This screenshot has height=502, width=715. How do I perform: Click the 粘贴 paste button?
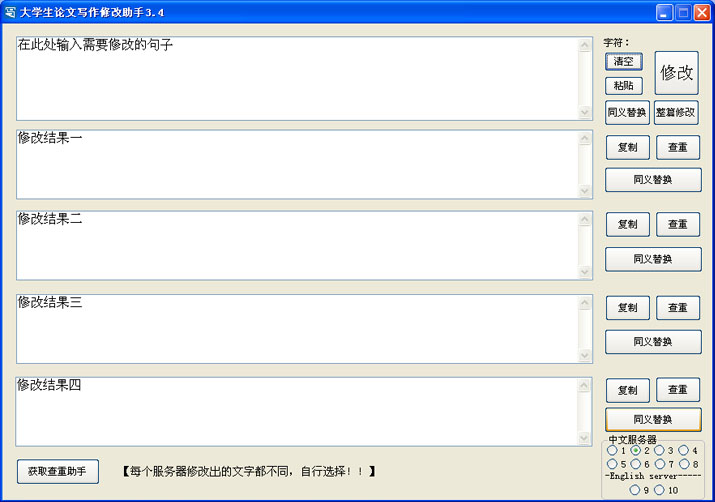pos(623,86)
